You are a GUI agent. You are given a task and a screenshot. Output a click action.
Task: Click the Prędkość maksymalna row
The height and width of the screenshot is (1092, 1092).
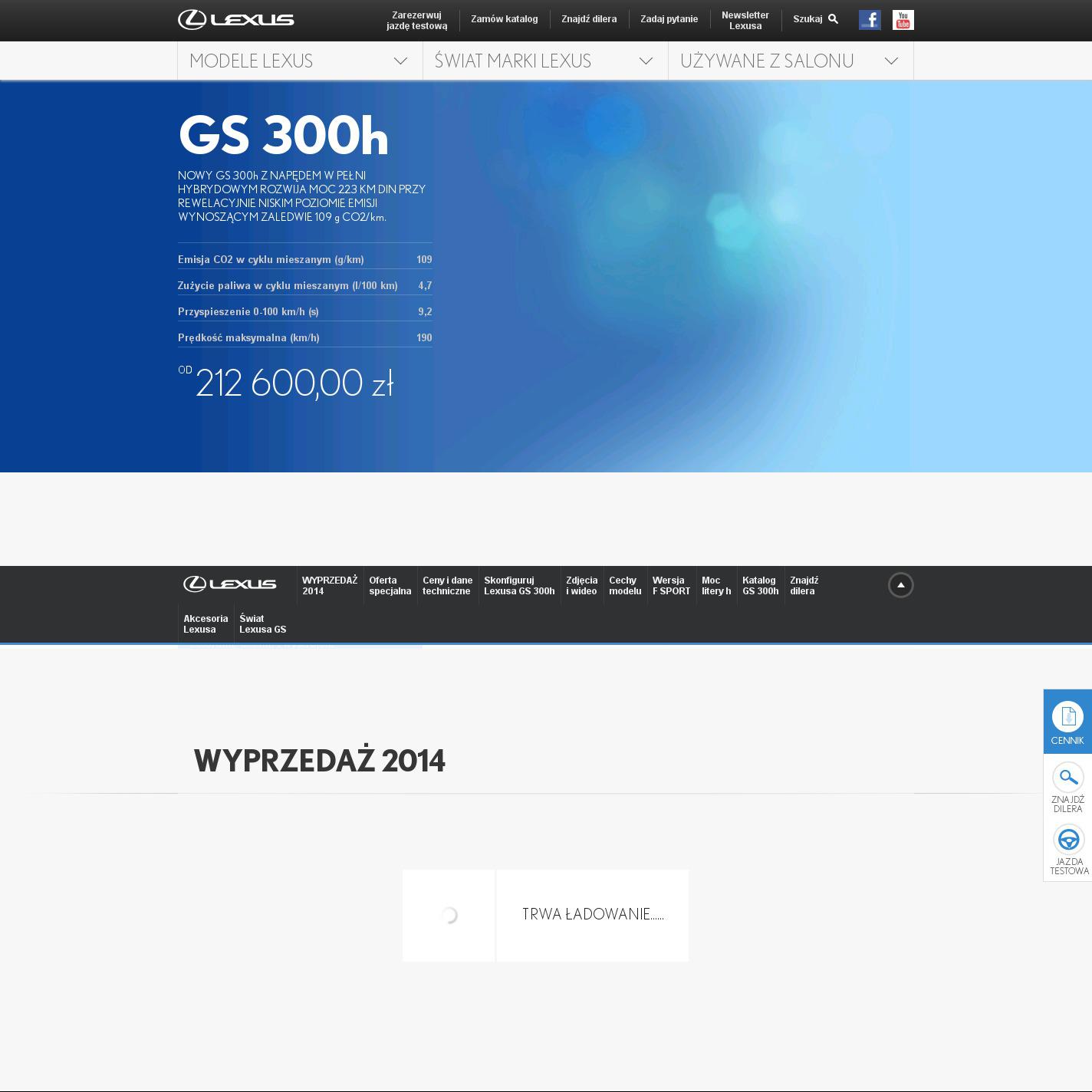pos(305,337)
